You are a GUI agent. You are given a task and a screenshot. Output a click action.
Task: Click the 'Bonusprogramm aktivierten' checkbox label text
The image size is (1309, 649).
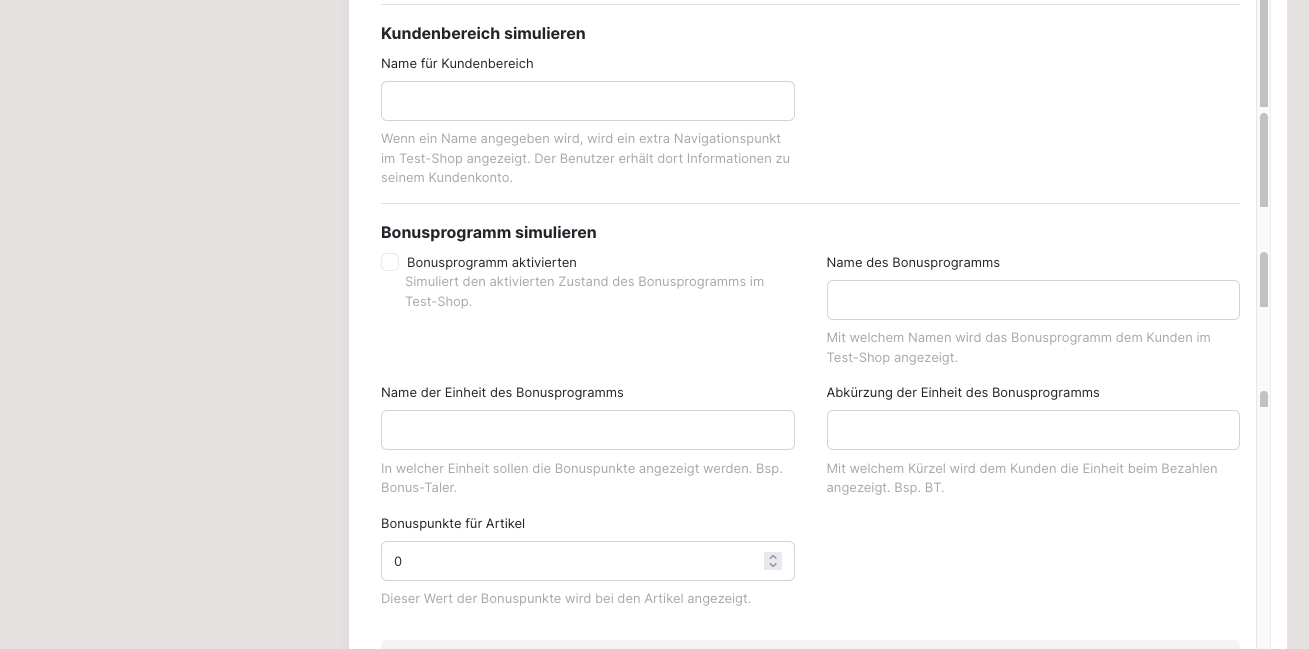[x=491, y=262]
